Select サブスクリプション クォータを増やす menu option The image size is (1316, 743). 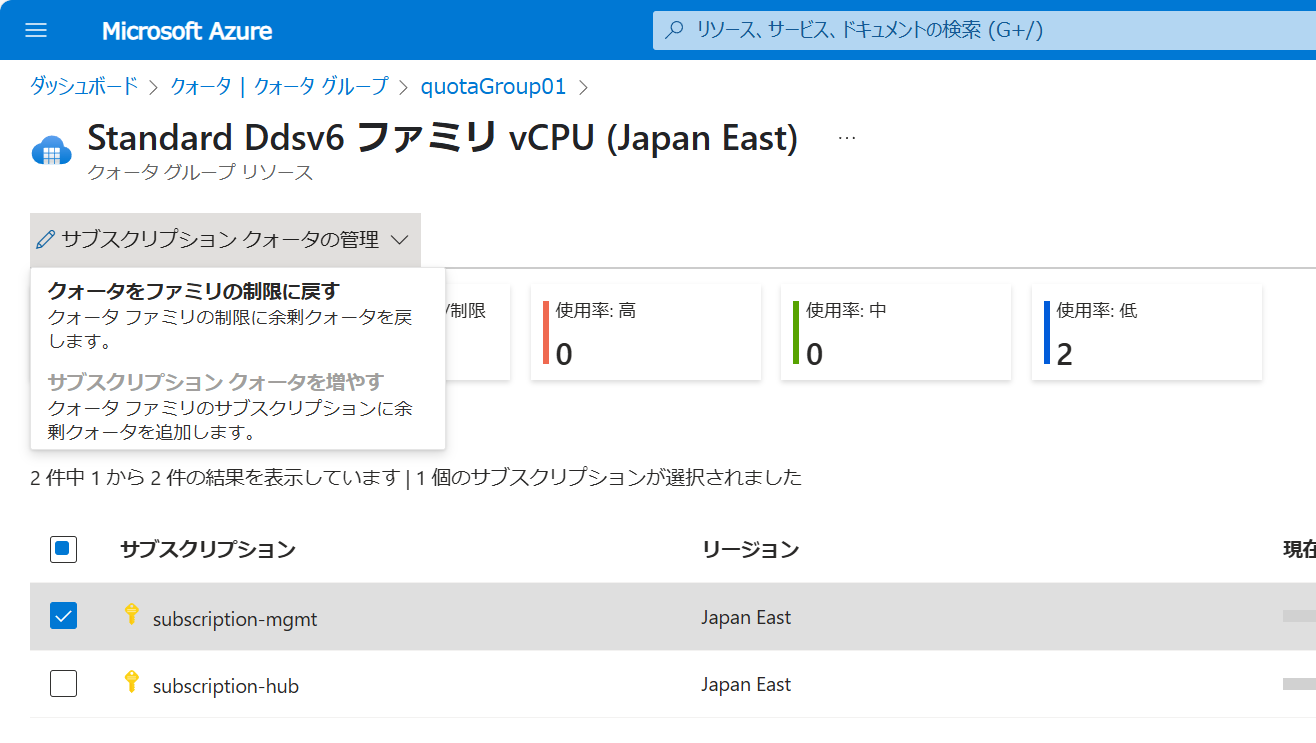click(x=238, y=407)
